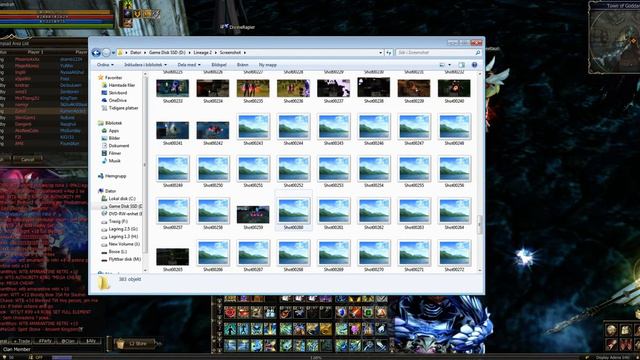The width and height of the screenshot is (640, 360).
Task: Click file list scroll down arrow
Action: pyautogui.click(x=480, y=270)
